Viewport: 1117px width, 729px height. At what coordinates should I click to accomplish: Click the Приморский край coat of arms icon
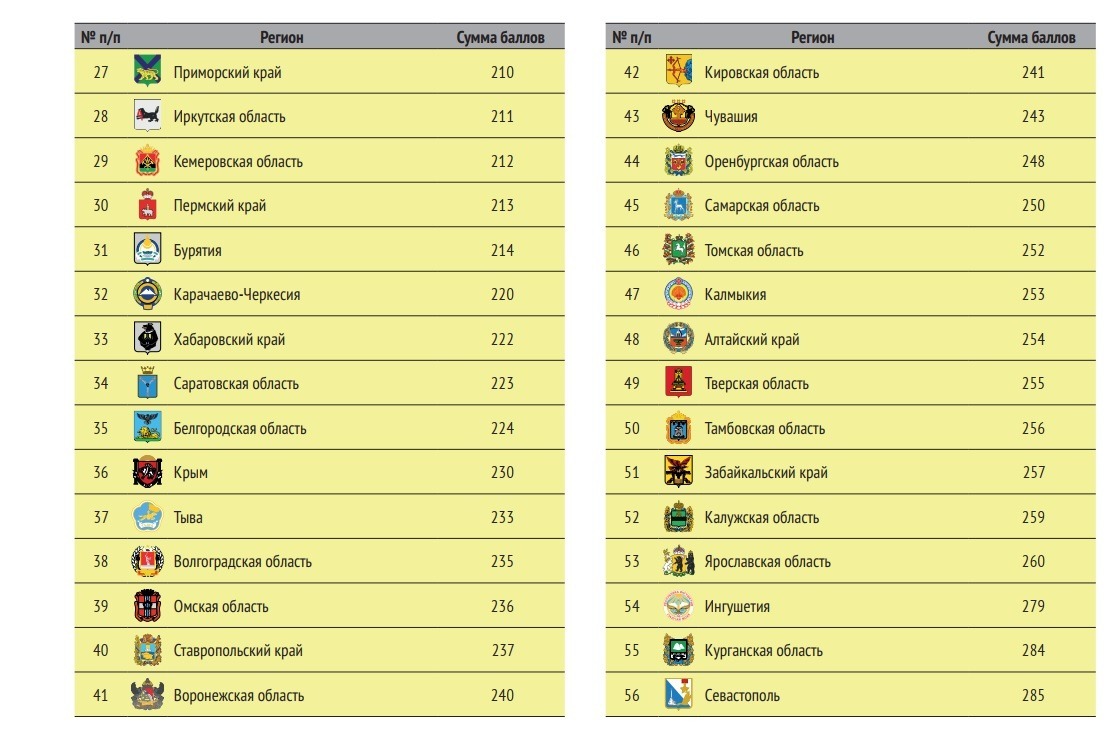point(147,72)
